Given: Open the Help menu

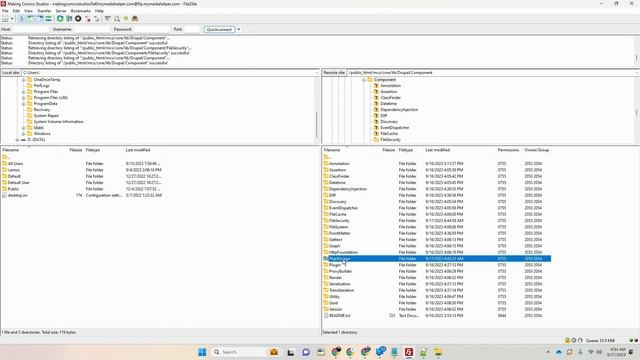Looking at the screenshot, I should click(x=99, y=11).
